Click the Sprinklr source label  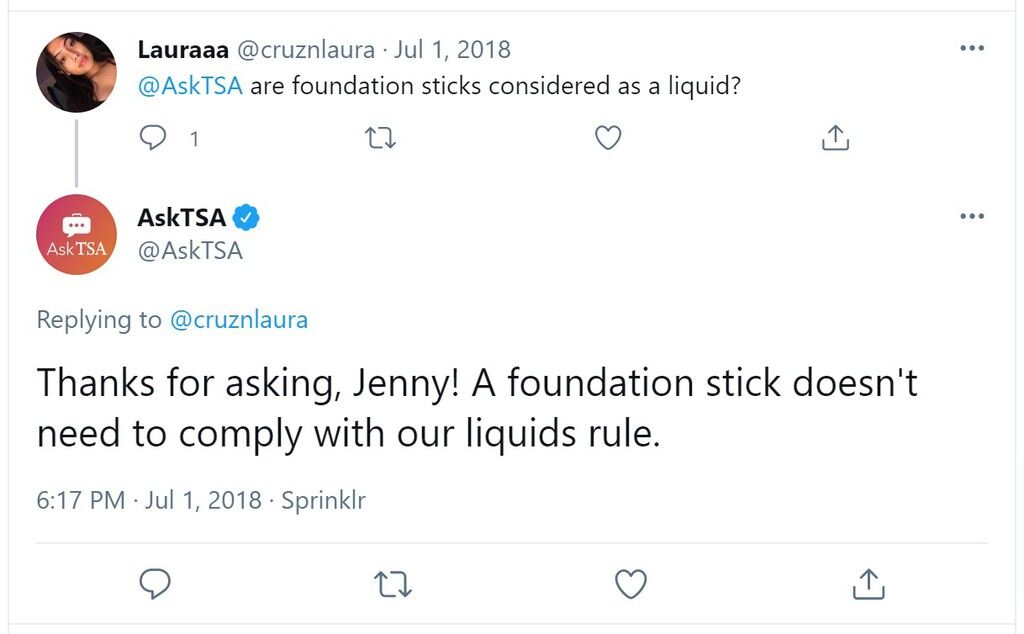click(323, 500)
